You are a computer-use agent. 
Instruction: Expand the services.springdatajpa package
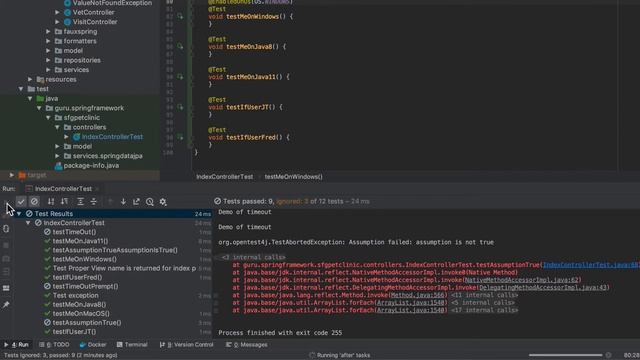click(x=57, y=156)
